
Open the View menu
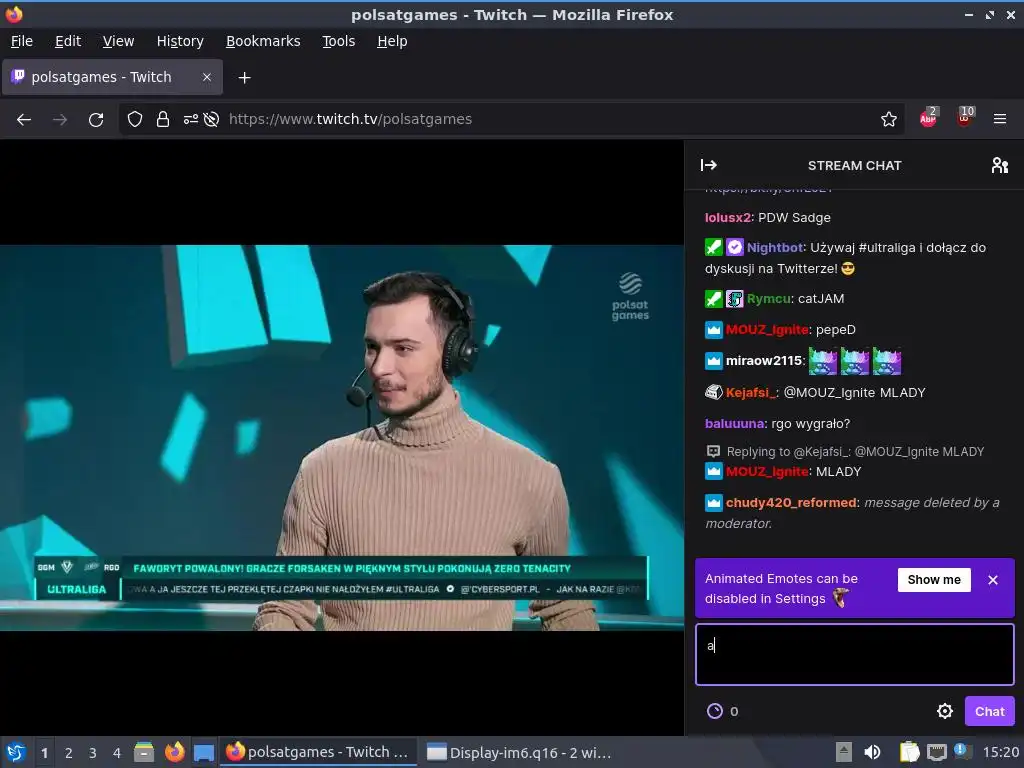pos(118,41)
